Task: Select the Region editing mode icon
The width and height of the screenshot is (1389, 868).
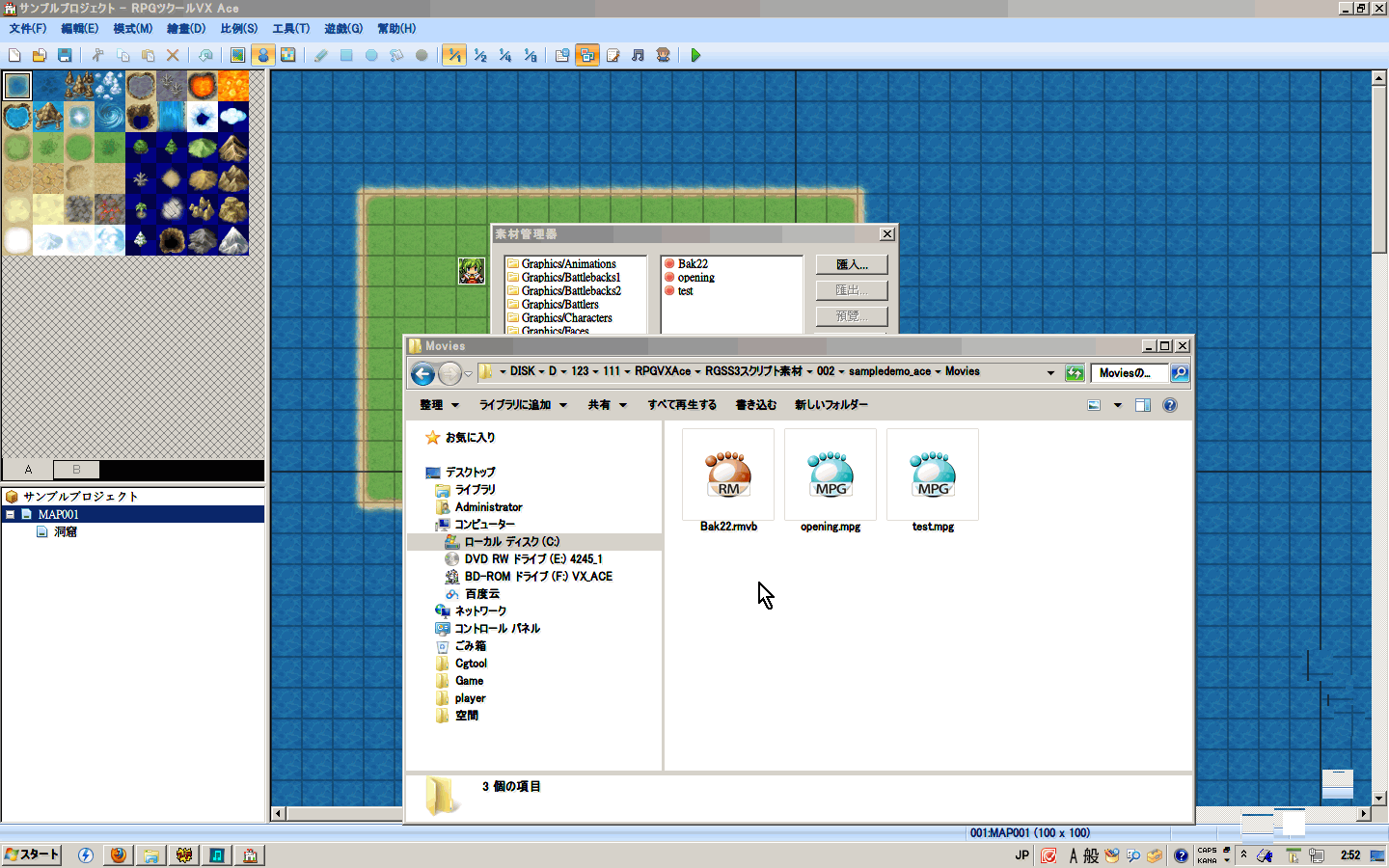Action: click(287, 56)
